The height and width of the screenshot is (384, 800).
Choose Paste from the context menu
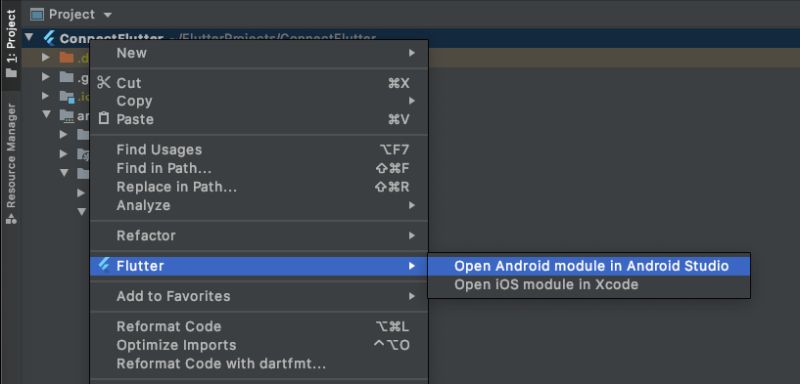tap(259, 119)
